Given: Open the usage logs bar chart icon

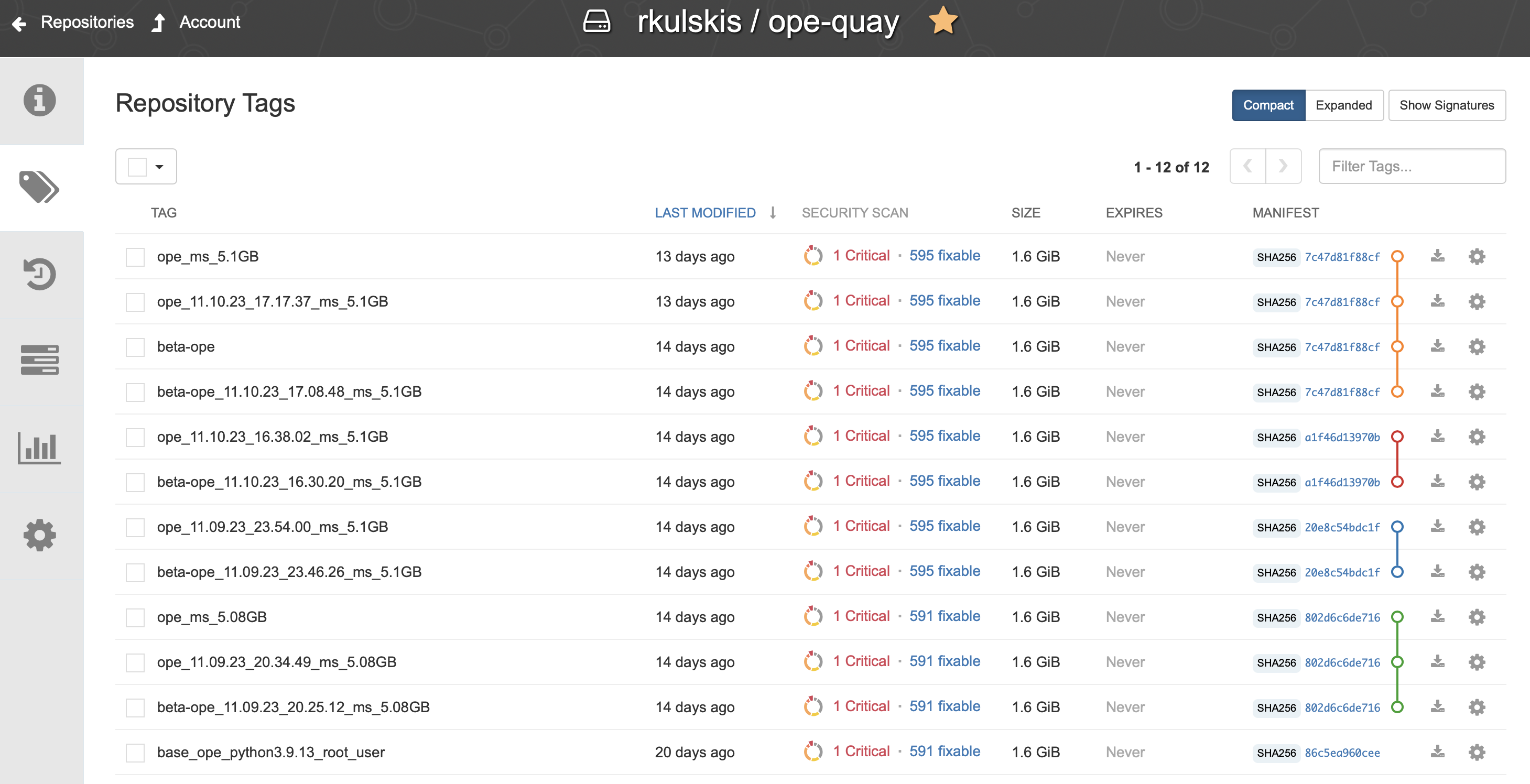Looking at the screenshot, I should click(x=39, y=448).
